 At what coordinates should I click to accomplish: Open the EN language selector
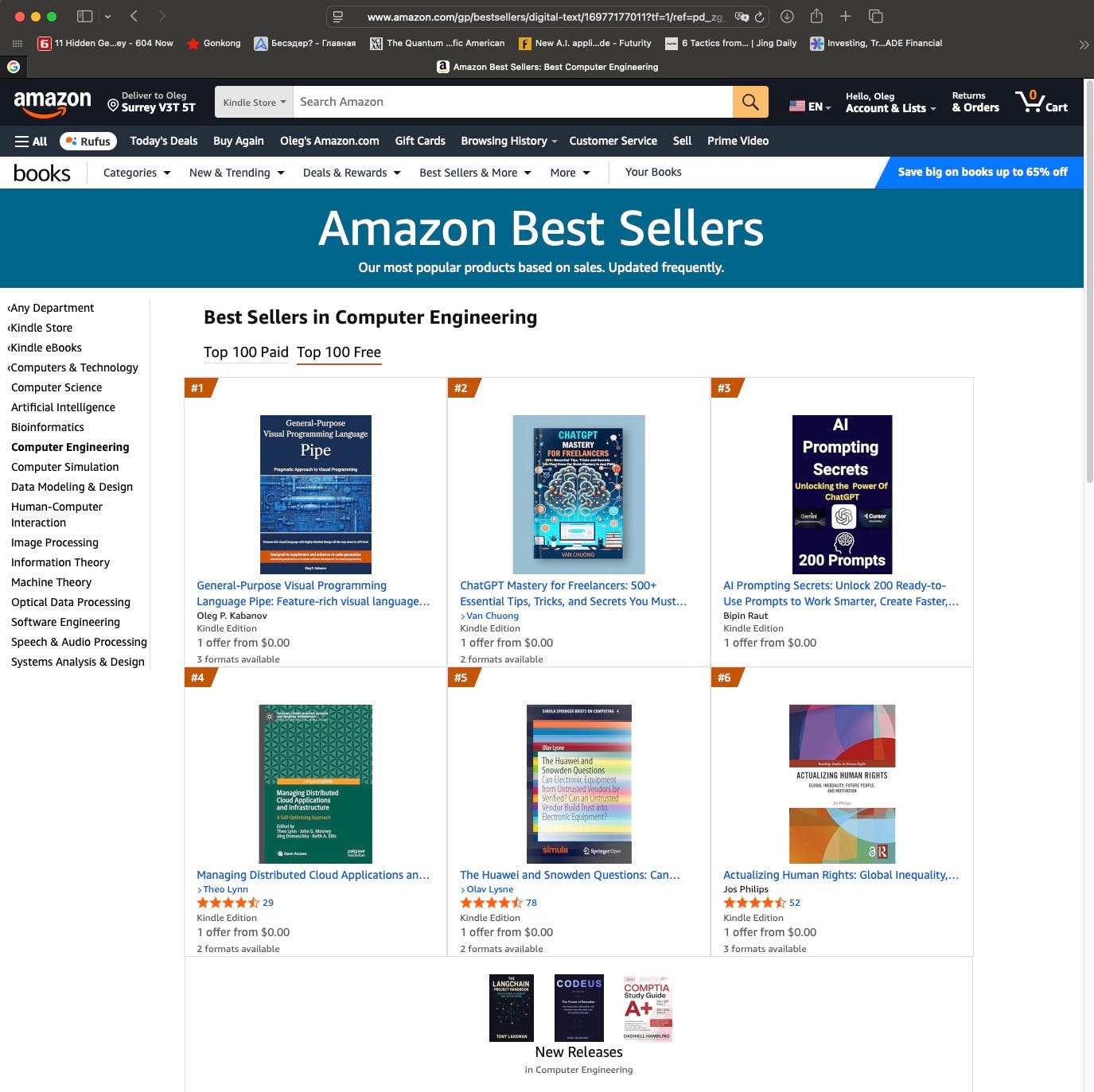point(810,106)
